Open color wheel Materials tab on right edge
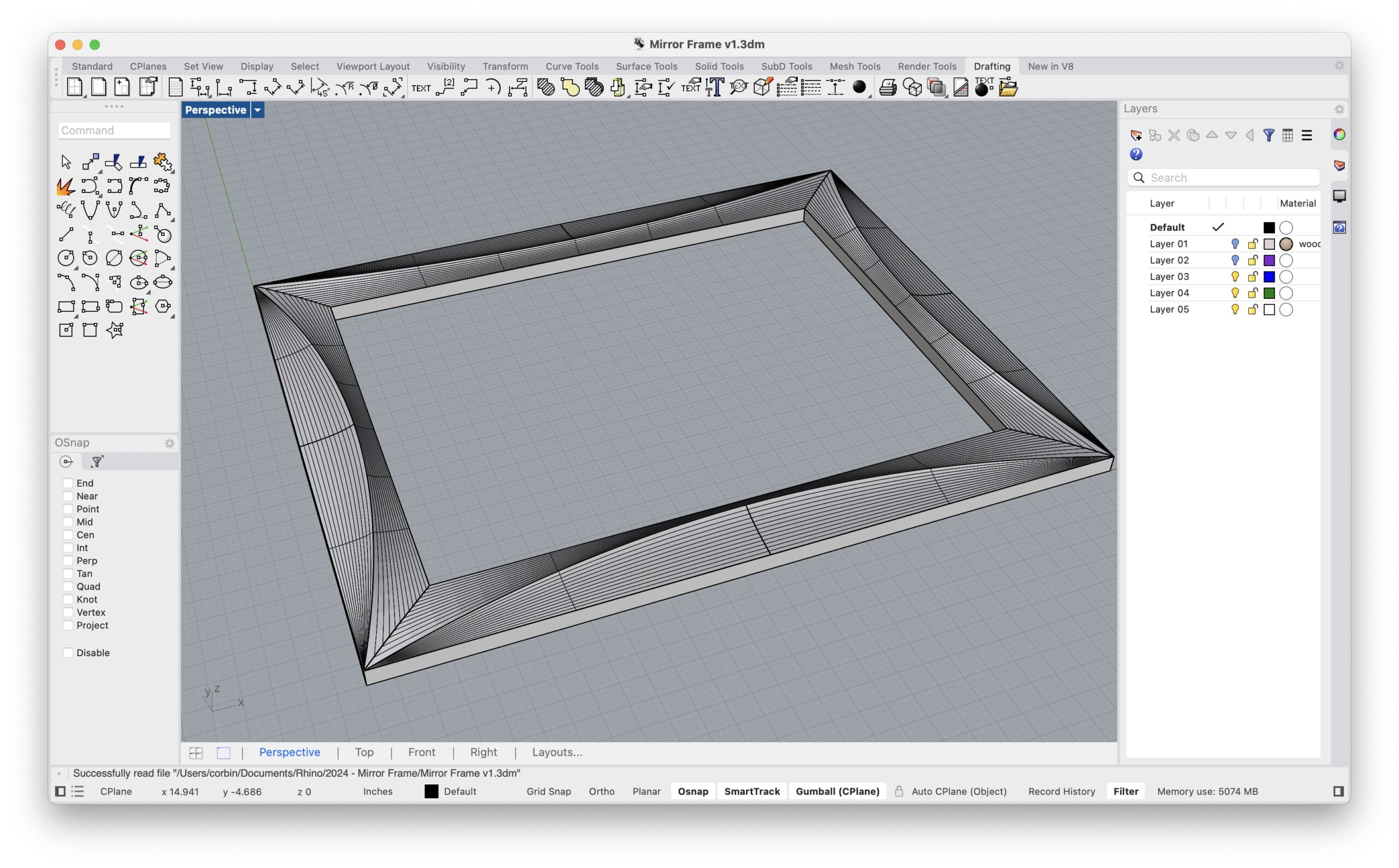1399x868 pixels. click(1339, 135)
